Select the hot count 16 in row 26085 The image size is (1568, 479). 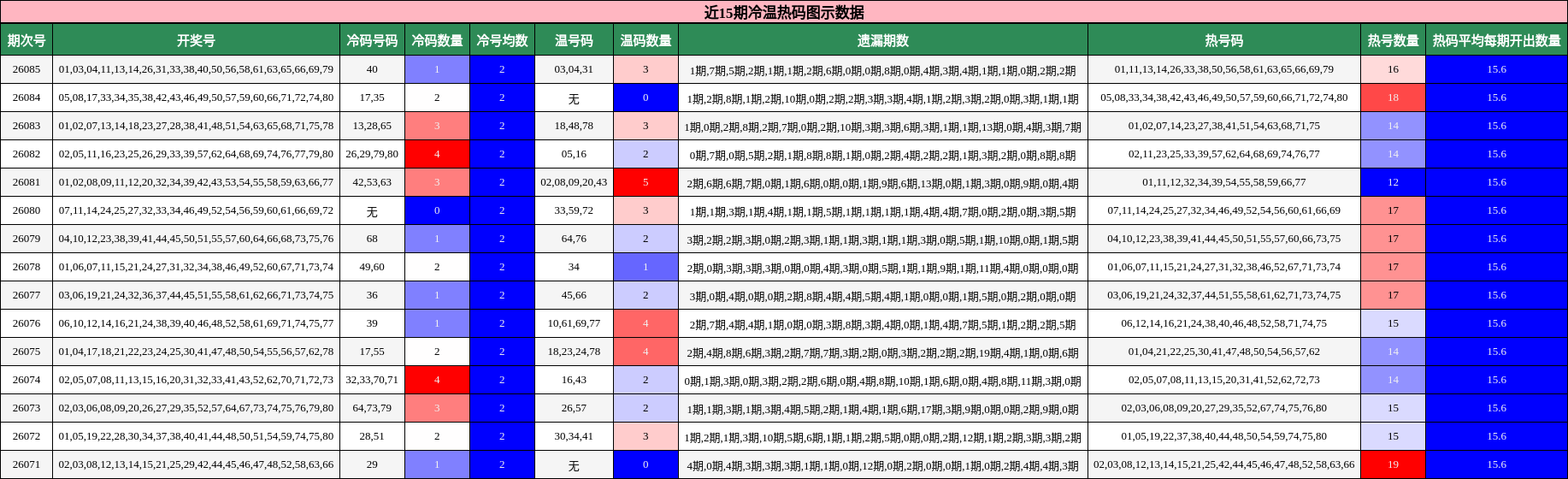1393,69
